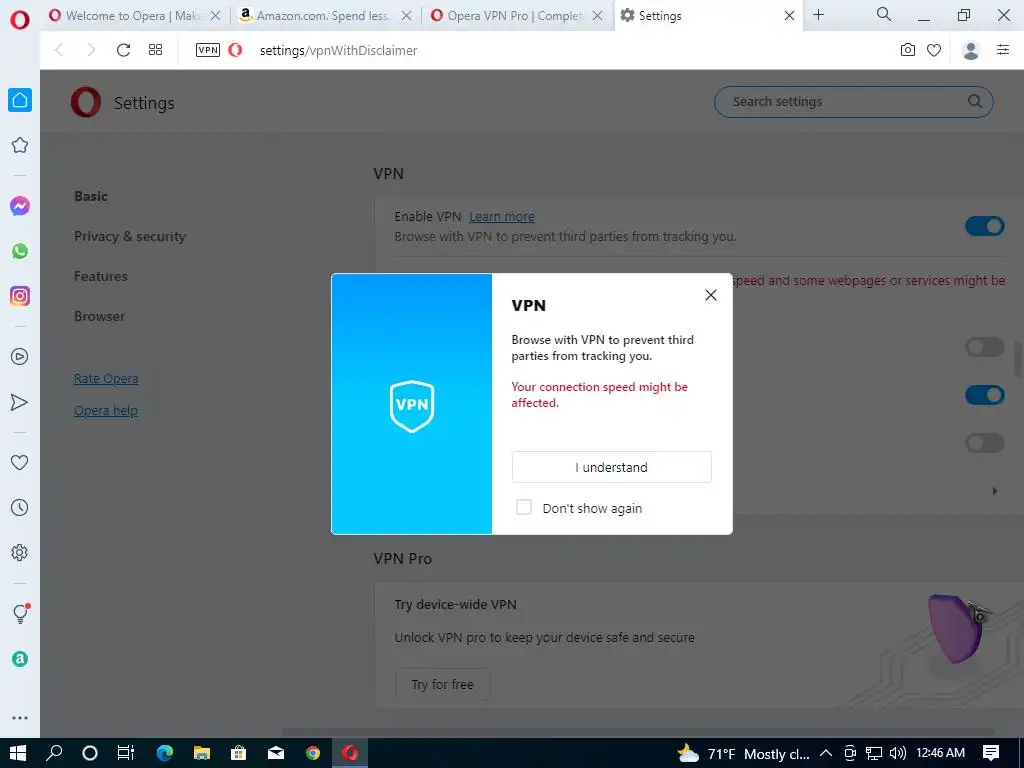Take a snapshot with camera icon

(908, 50)
